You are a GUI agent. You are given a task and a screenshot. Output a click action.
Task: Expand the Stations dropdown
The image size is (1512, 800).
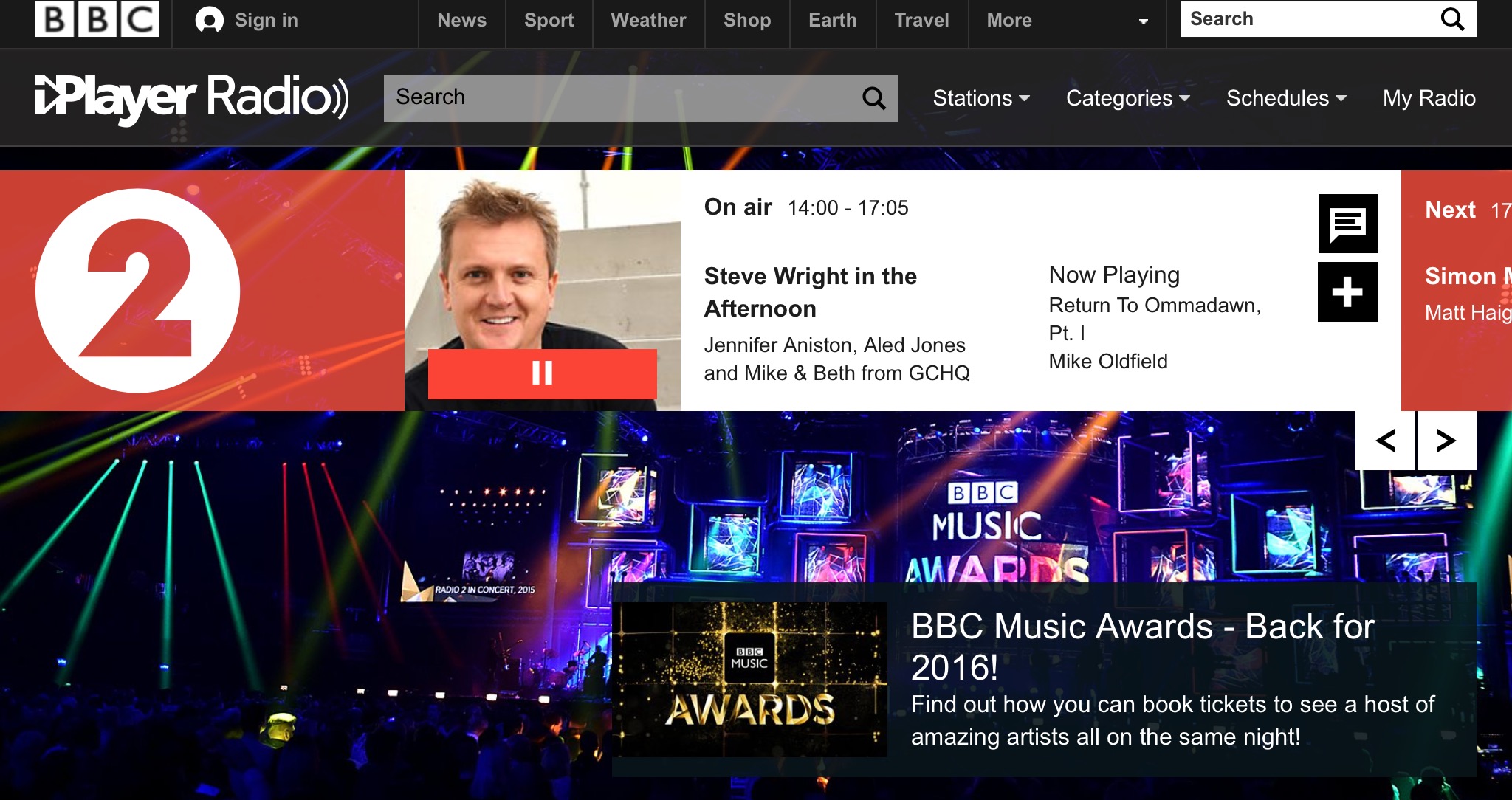(981, 98)
